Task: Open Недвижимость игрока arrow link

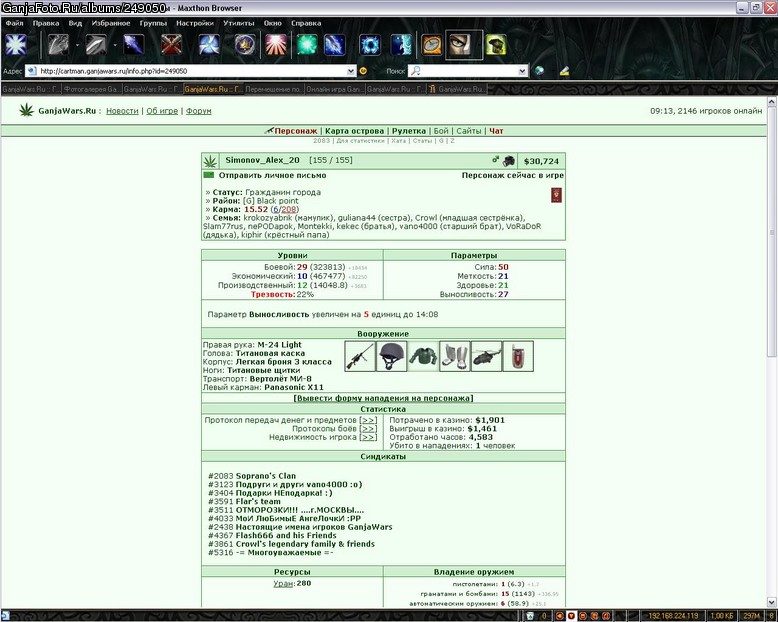Action: pyautogui.click(x=368, y=437)
